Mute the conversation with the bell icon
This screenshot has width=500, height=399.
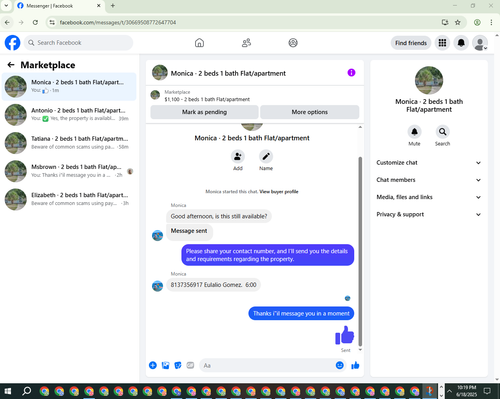coord(414,132)
